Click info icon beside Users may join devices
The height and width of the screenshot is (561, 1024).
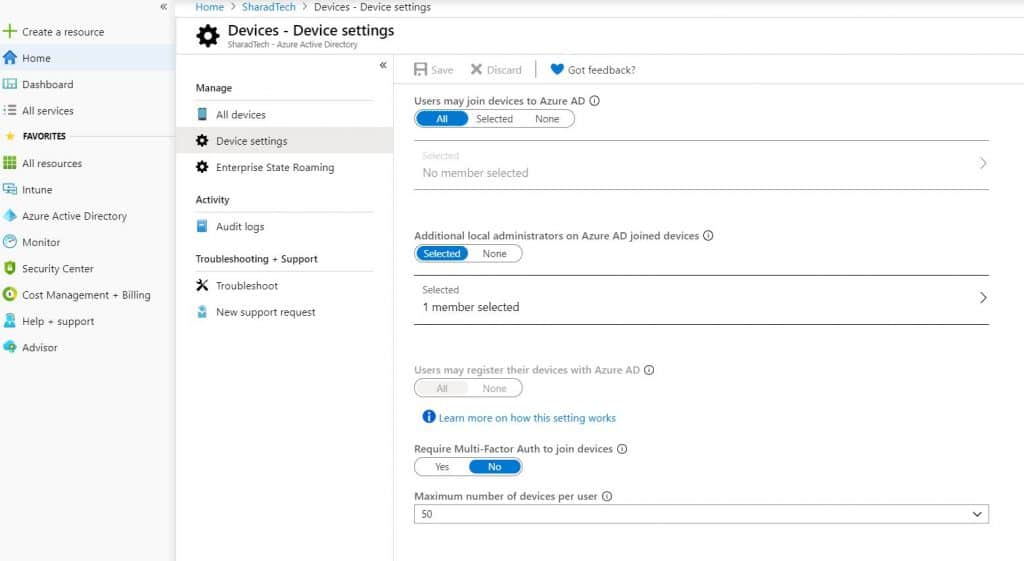594,101
